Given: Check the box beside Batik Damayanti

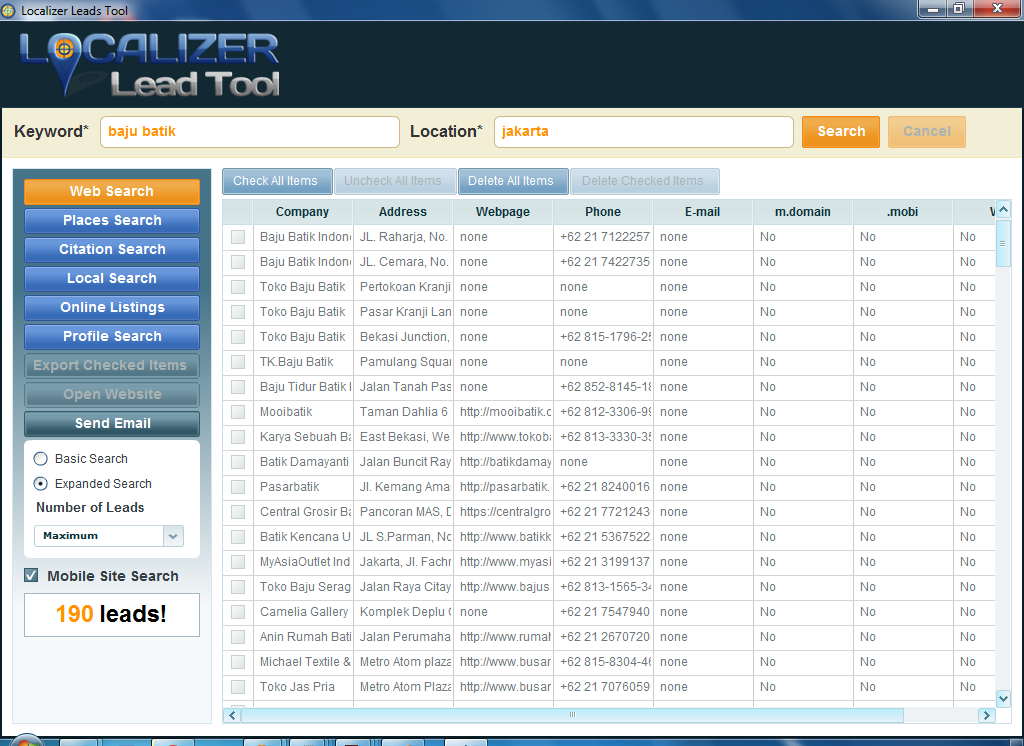Looking at the screenshot, I should click(x=238, y=462).
